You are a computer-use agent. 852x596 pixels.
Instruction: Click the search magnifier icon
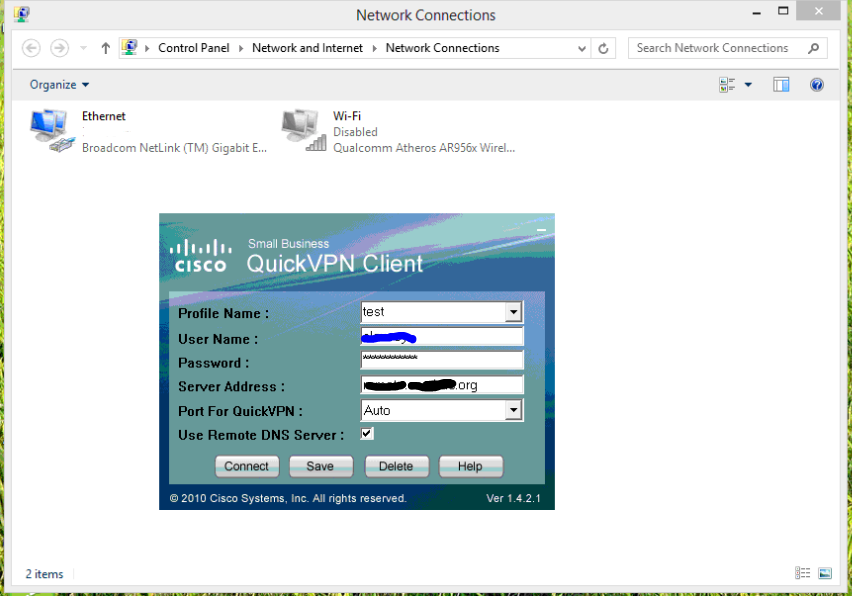[813, 48]
